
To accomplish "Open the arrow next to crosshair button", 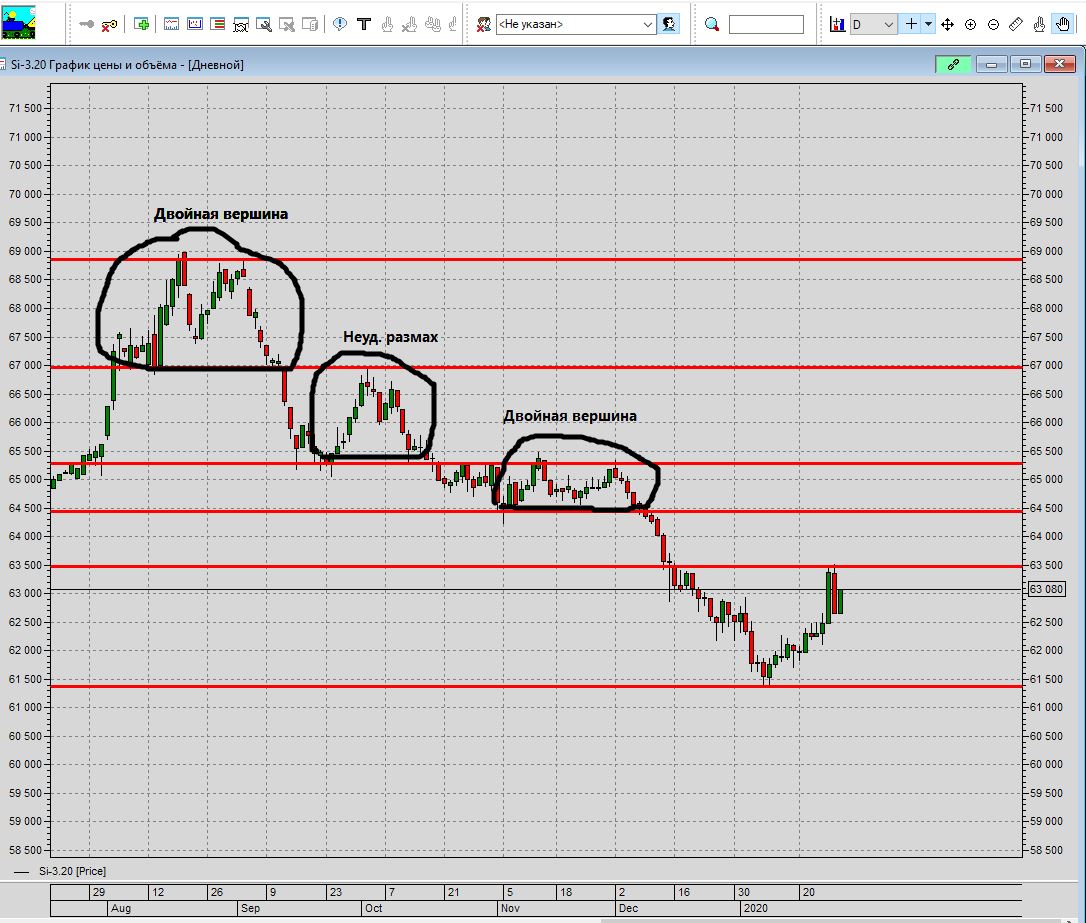I will (928, 24).
